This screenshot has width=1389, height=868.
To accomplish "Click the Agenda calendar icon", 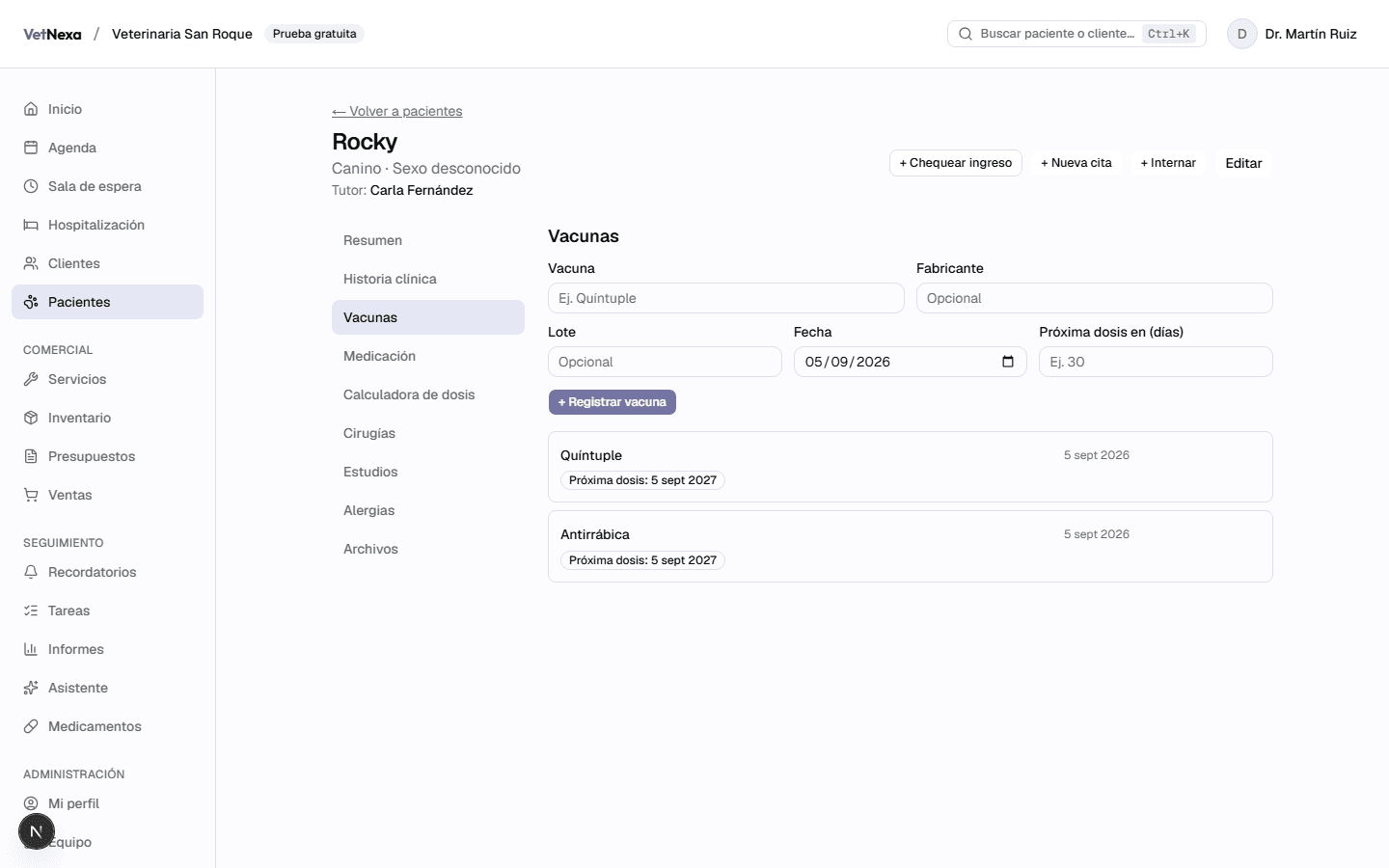I will 31,148.
